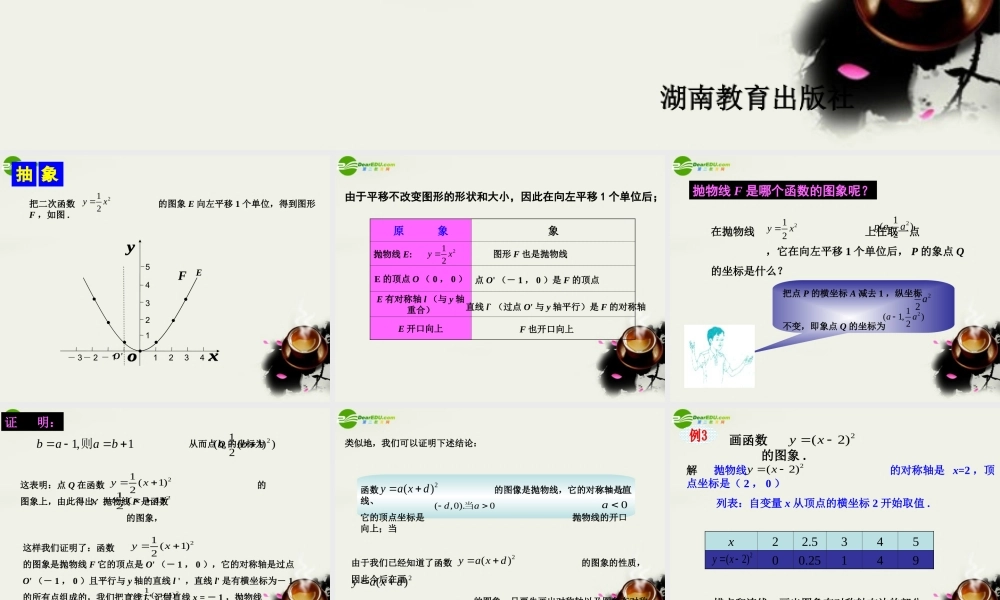Click the blue 象 box on the first slide

point(50,174)
